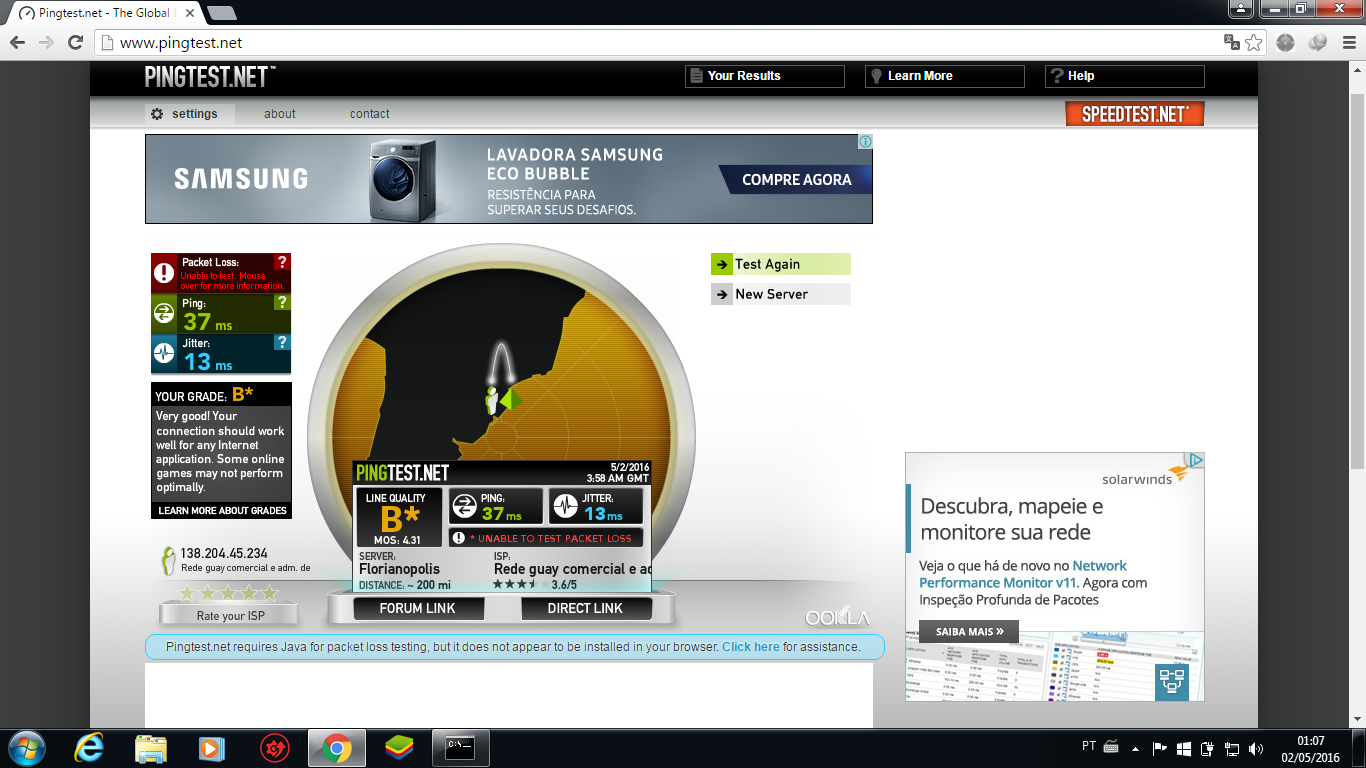Viewport: 1366px width, 768px height.
Task: Open the Command Prompt taskbar icon
Action: point(460,748)
